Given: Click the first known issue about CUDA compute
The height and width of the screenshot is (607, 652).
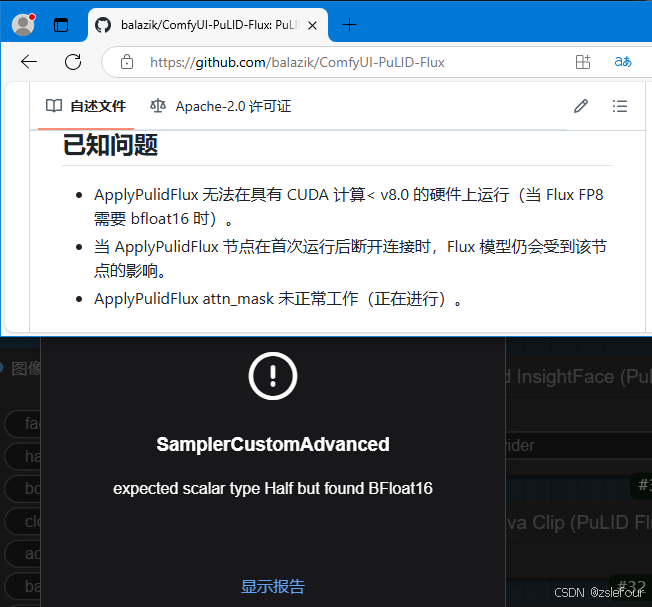Looking at the screenshot, I should [348, 207].
